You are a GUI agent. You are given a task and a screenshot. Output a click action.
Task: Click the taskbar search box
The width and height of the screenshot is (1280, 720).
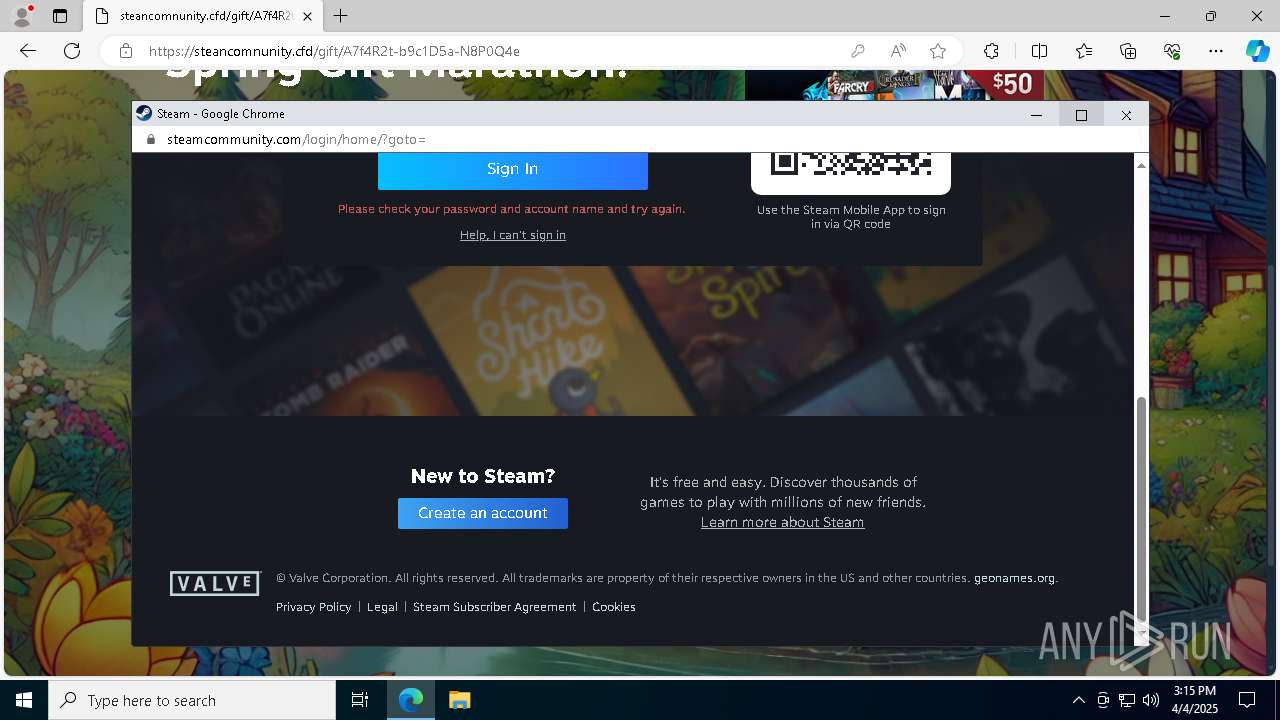[192, 700]
